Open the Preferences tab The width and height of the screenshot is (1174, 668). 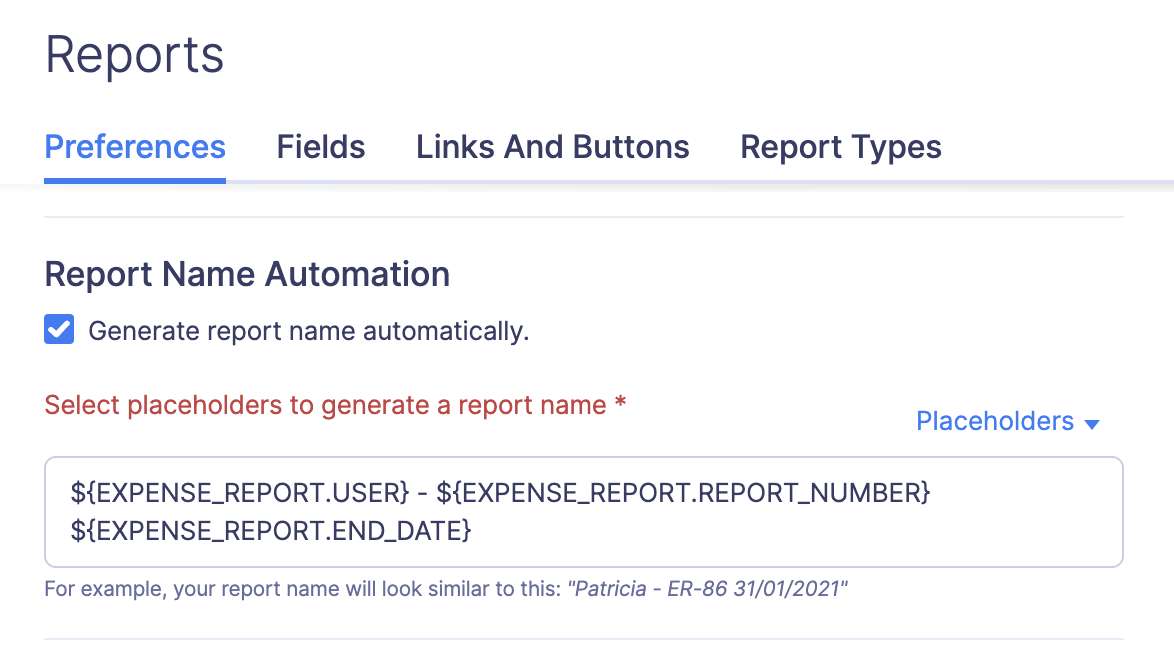tap(135, 147)
